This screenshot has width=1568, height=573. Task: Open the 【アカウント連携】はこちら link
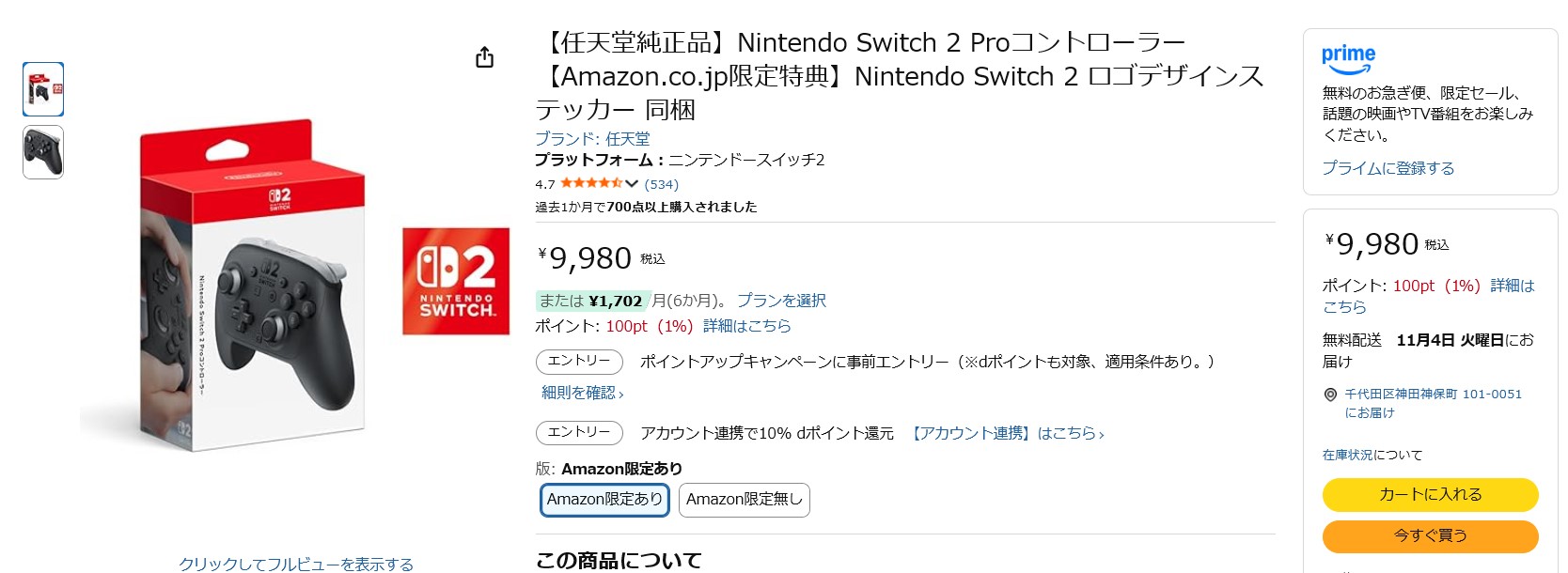[x=1006, y=433]
